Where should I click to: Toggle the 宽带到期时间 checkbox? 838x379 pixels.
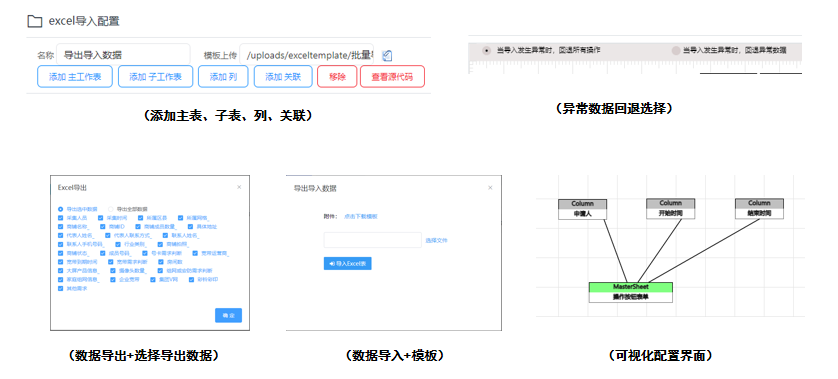60,262
